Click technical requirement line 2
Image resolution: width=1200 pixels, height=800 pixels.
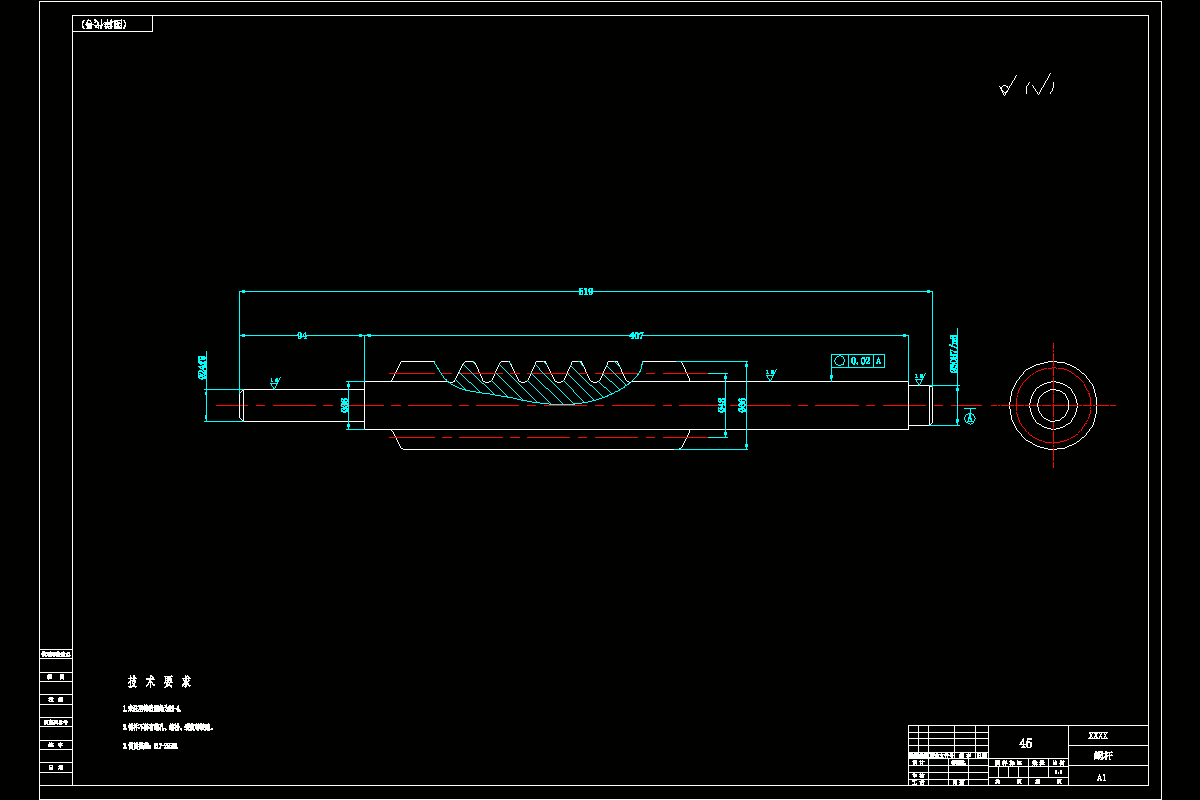(168, 727)
